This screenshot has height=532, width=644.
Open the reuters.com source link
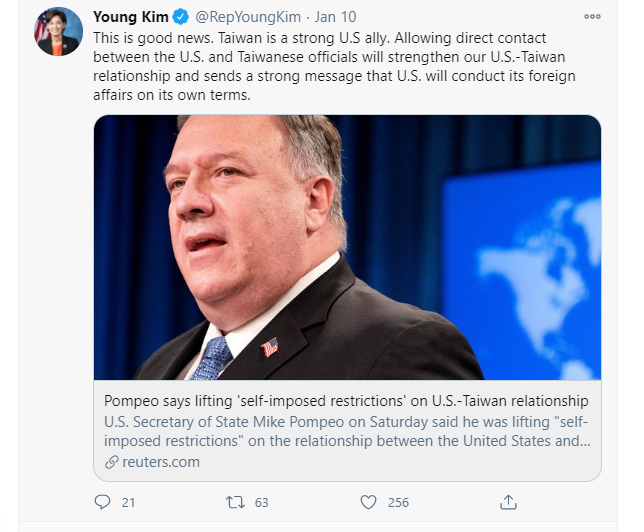[x=161, y=462]
